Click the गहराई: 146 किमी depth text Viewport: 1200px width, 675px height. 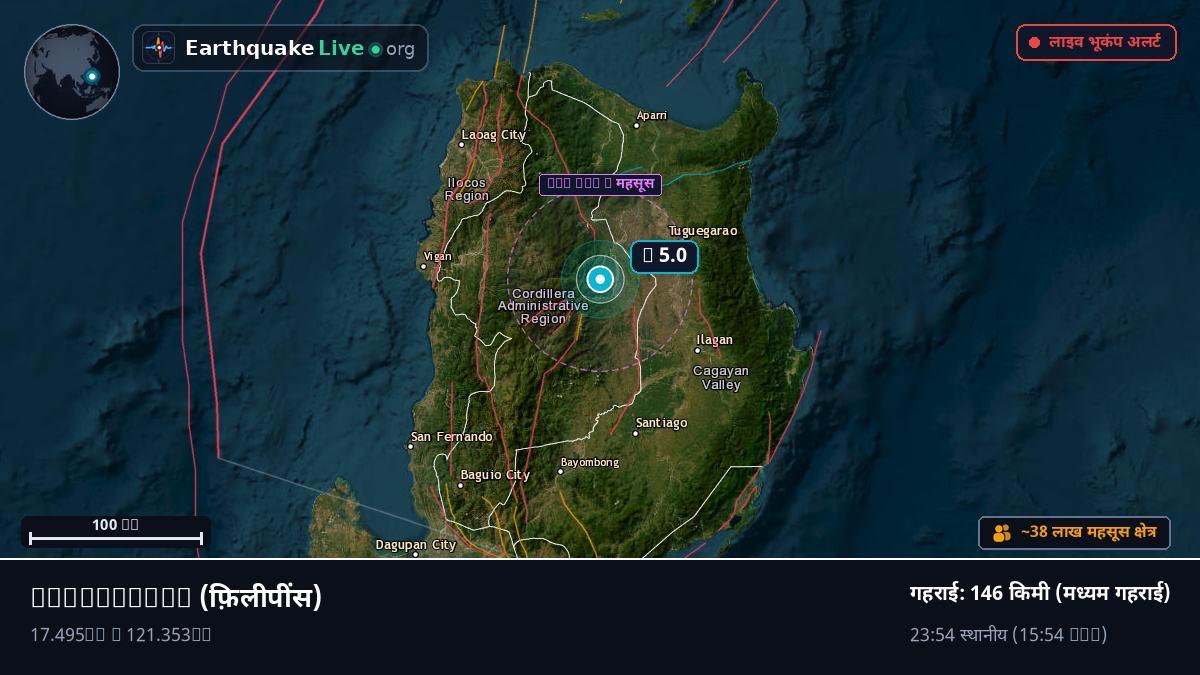click(x=1040, y=593)
